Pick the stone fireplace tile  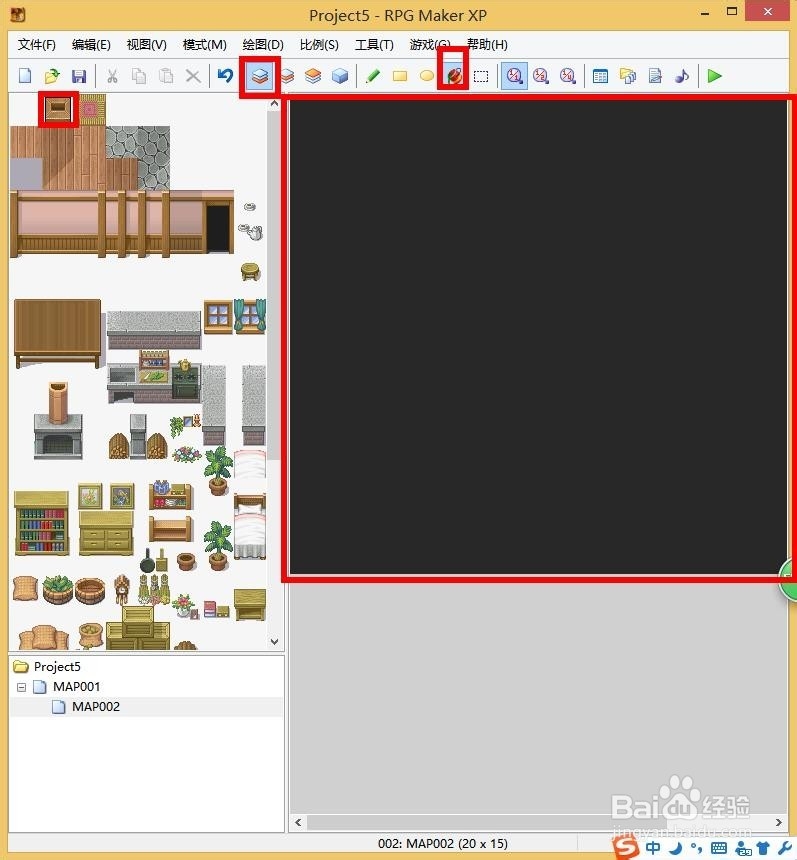pos(58,420)
